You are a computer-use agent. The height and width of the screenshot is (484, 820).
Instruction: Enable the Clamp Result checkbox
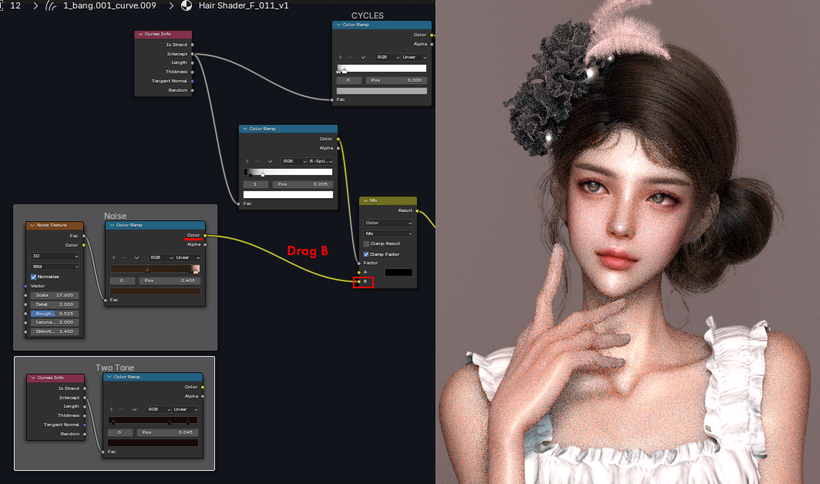[366, 244]
